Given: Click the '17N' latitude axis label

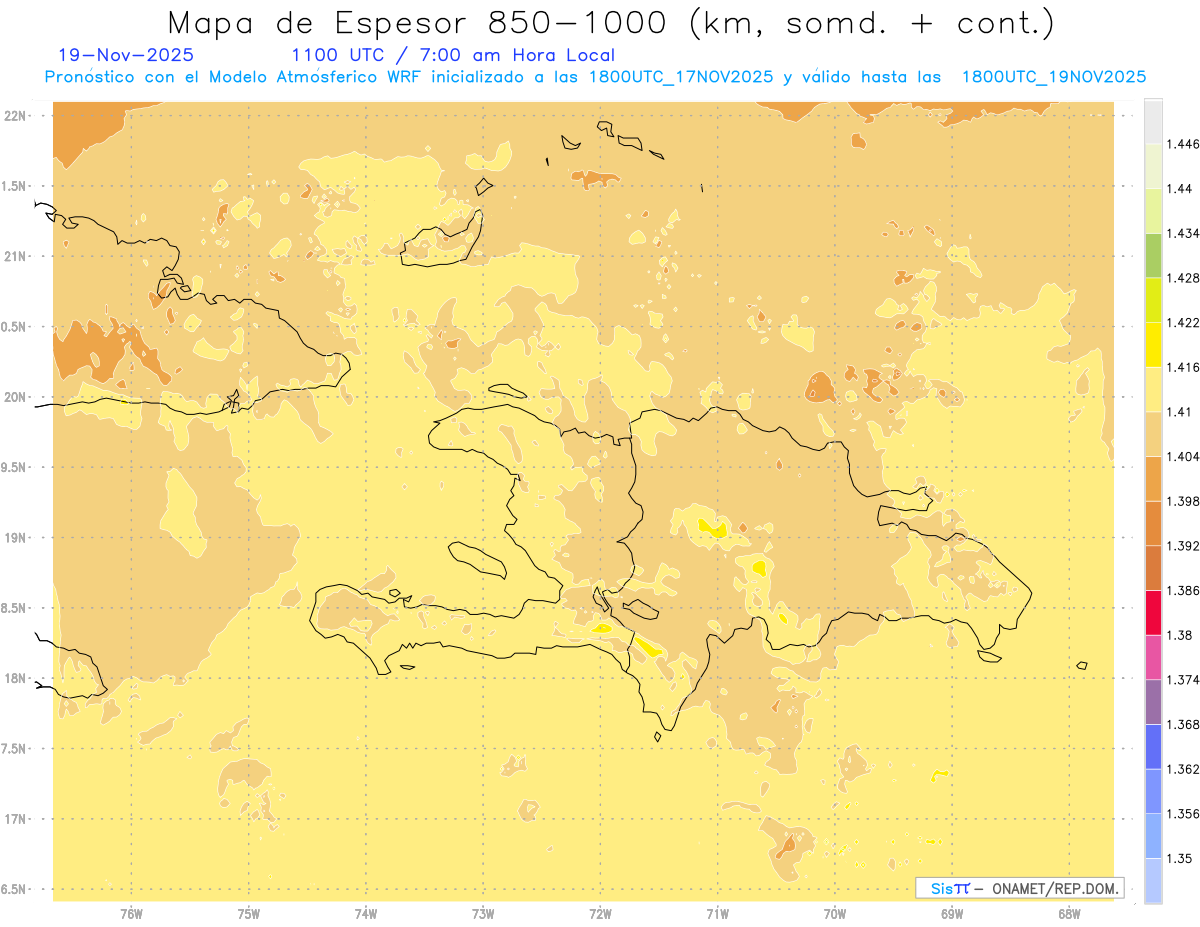Looking at the screenshot, I should point(14,819).
